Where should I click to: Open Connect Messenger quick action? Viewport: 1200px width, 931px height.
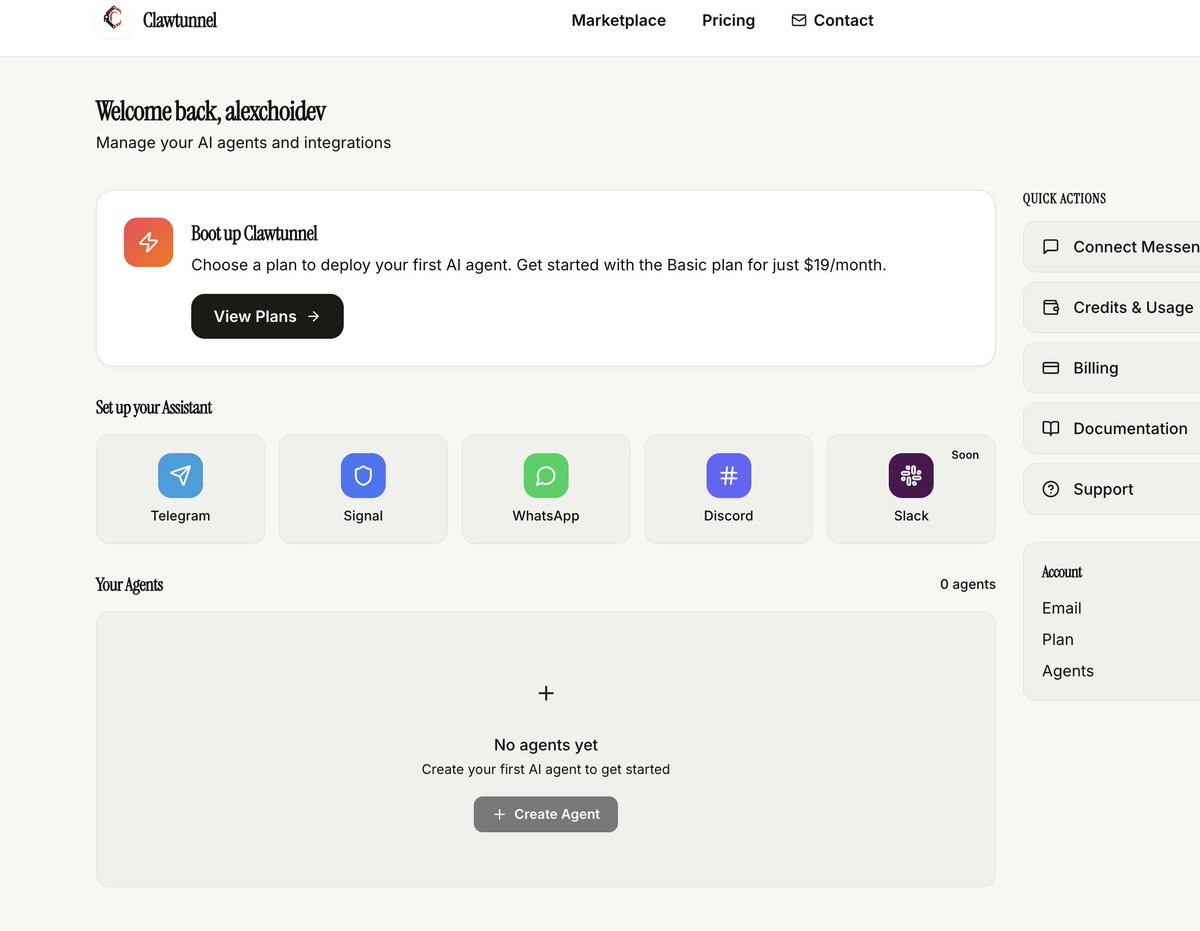1111,247
